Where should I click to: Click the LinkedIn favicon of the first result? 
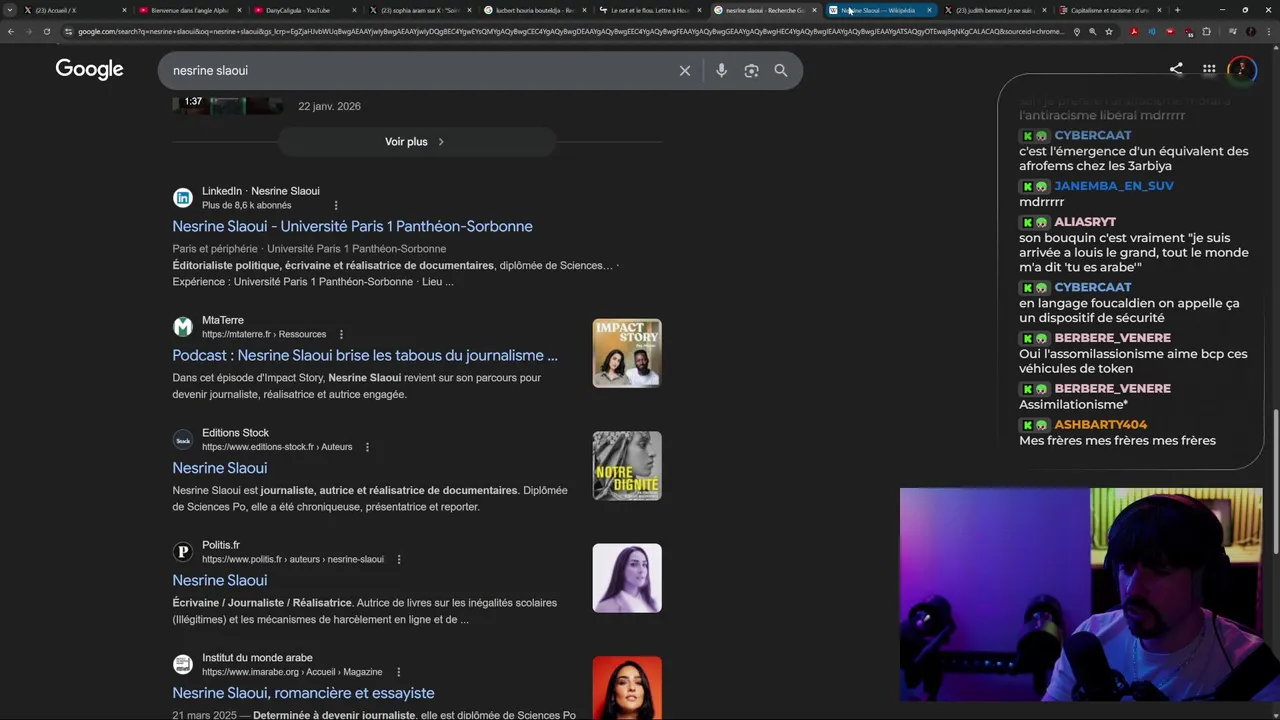pyautogui.click(x=182, y=198)
